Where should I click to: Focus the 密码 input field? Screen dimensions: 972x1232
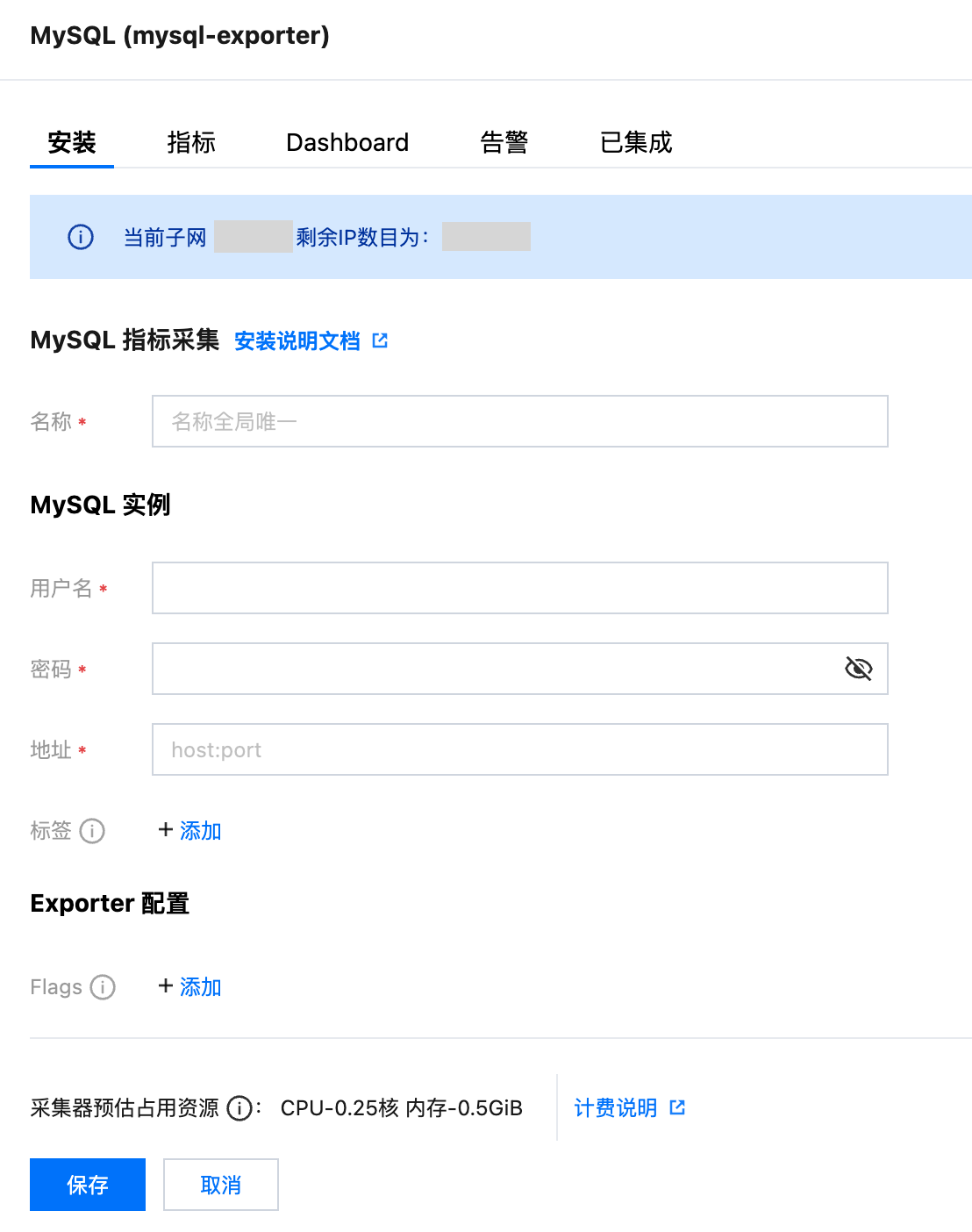point(520,669)
